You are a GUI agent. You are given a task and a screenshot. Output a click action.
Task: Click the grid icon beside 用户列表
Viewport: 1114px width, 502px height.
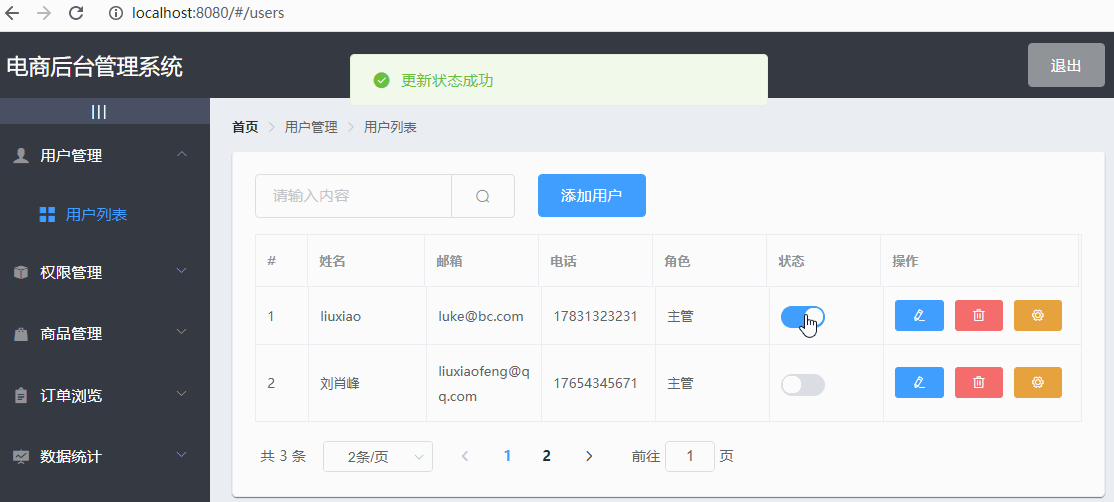coord(47,214)
